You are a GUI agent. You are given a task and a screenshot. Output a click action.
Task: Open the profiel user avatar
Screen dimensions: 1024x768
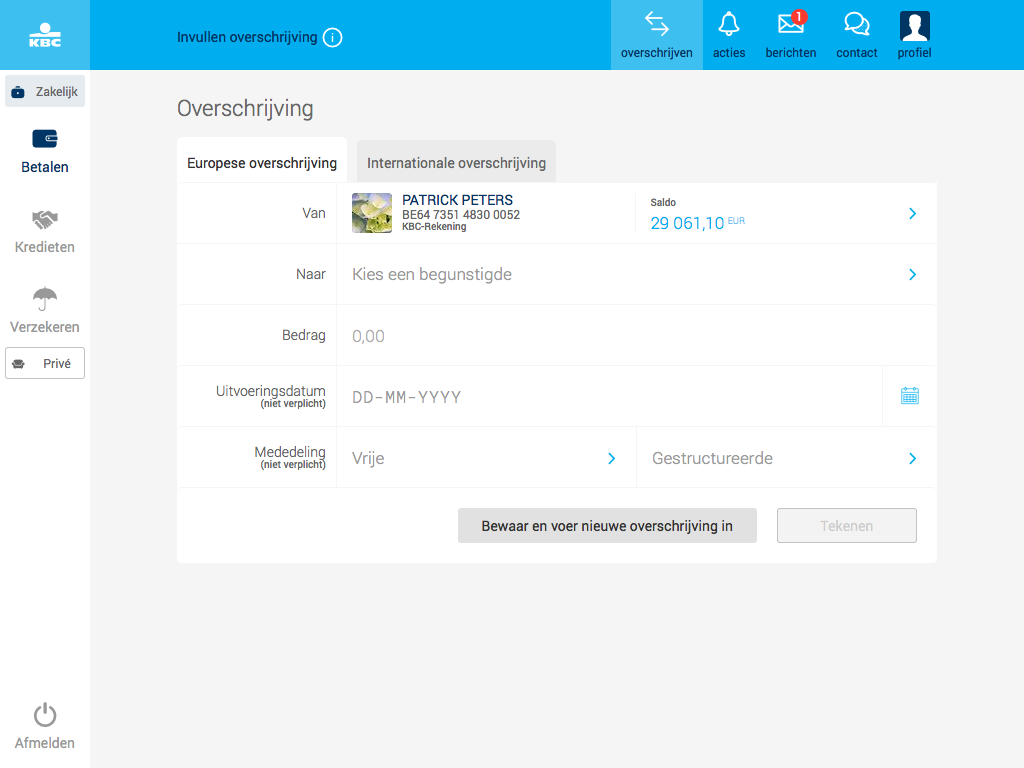914,26
